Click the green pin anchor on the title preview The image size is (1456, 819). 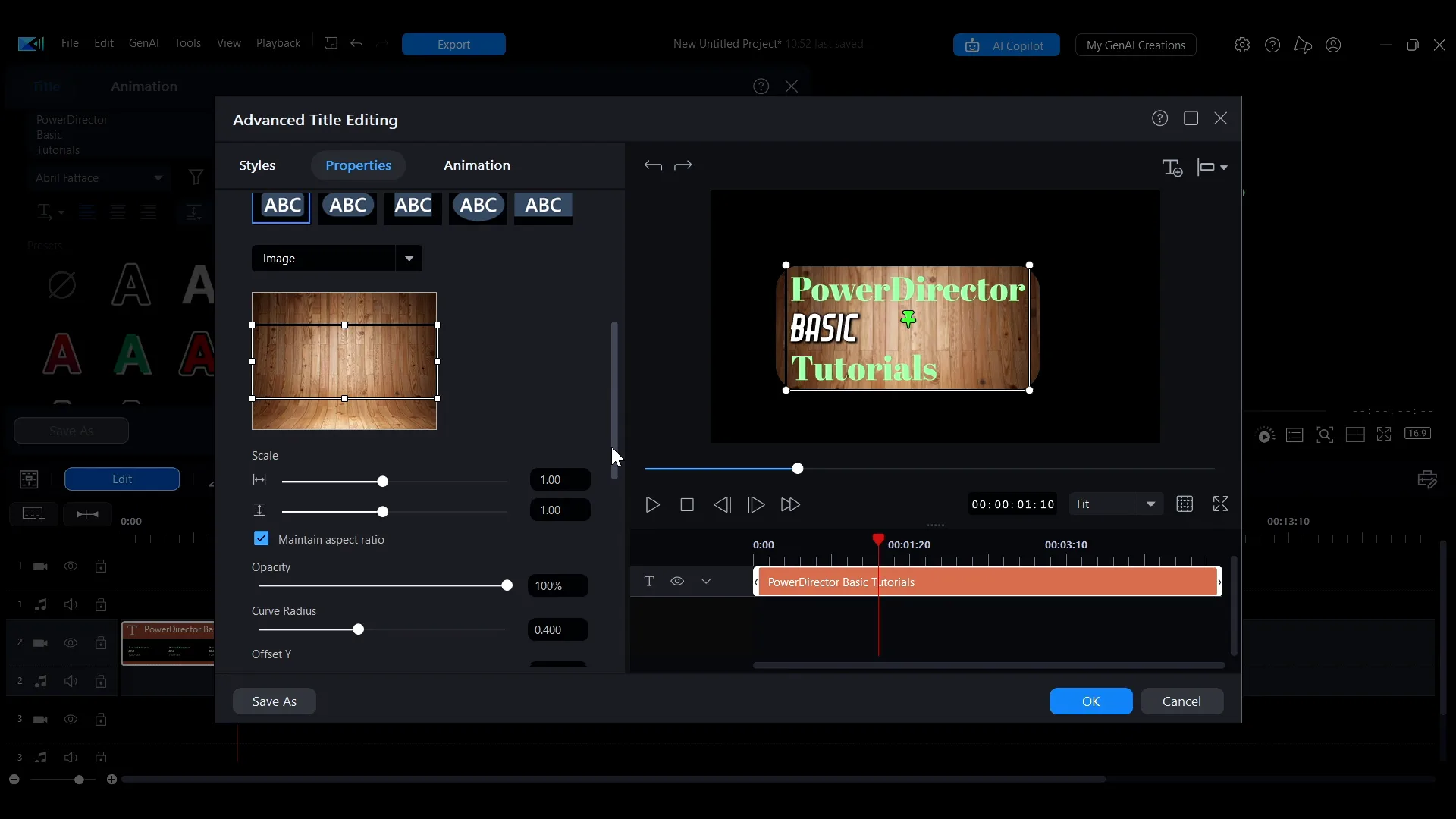pos(908,319)
